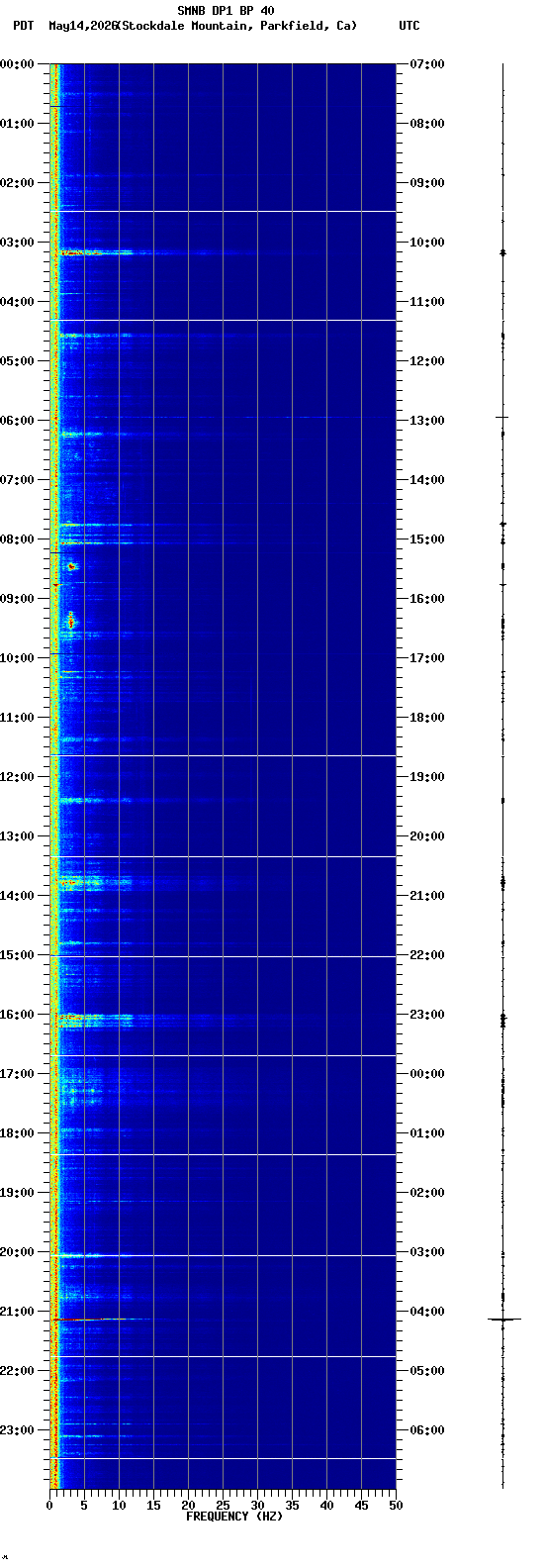The width and height of the screenshot is (546, 1568).
Task: Click frequency axis tick label "30"
Action: (x=257, y=1506)
